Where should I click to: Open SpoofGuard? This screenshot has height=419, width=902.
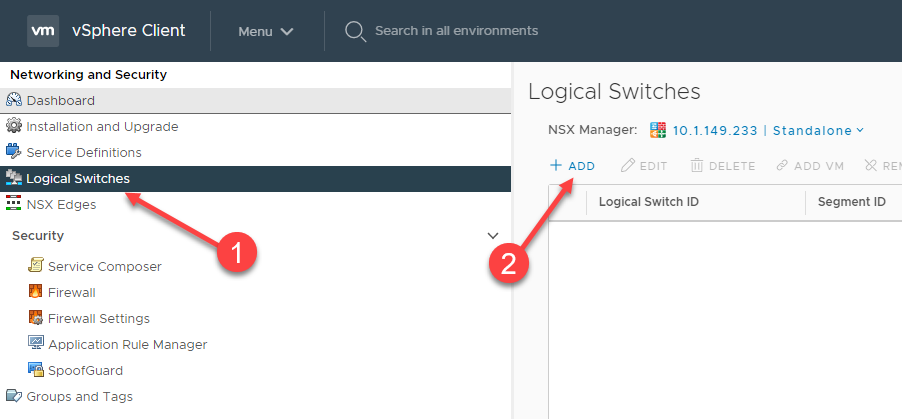(x=86, y=370)
